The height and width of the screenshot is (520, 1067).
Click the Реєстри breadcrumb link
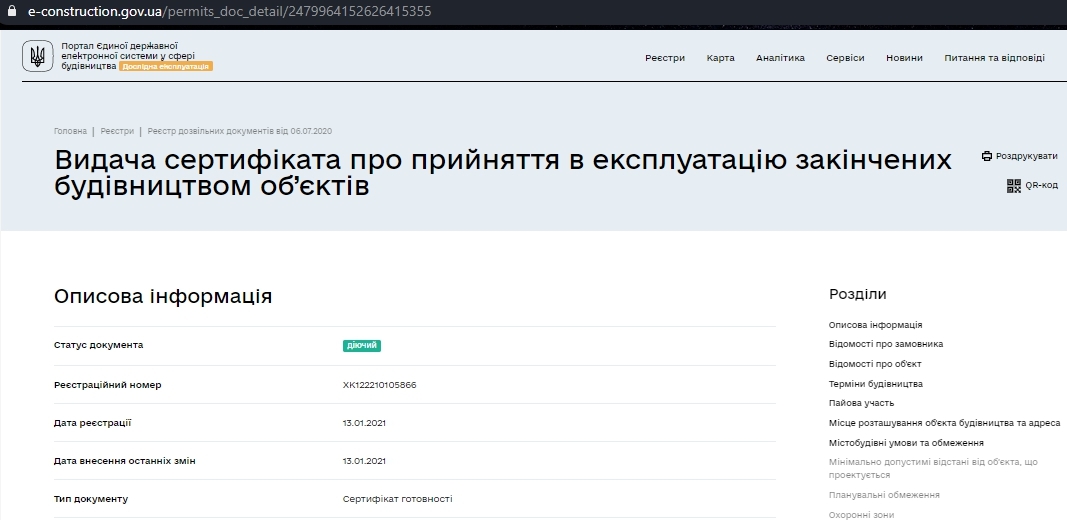click(117, 131)
